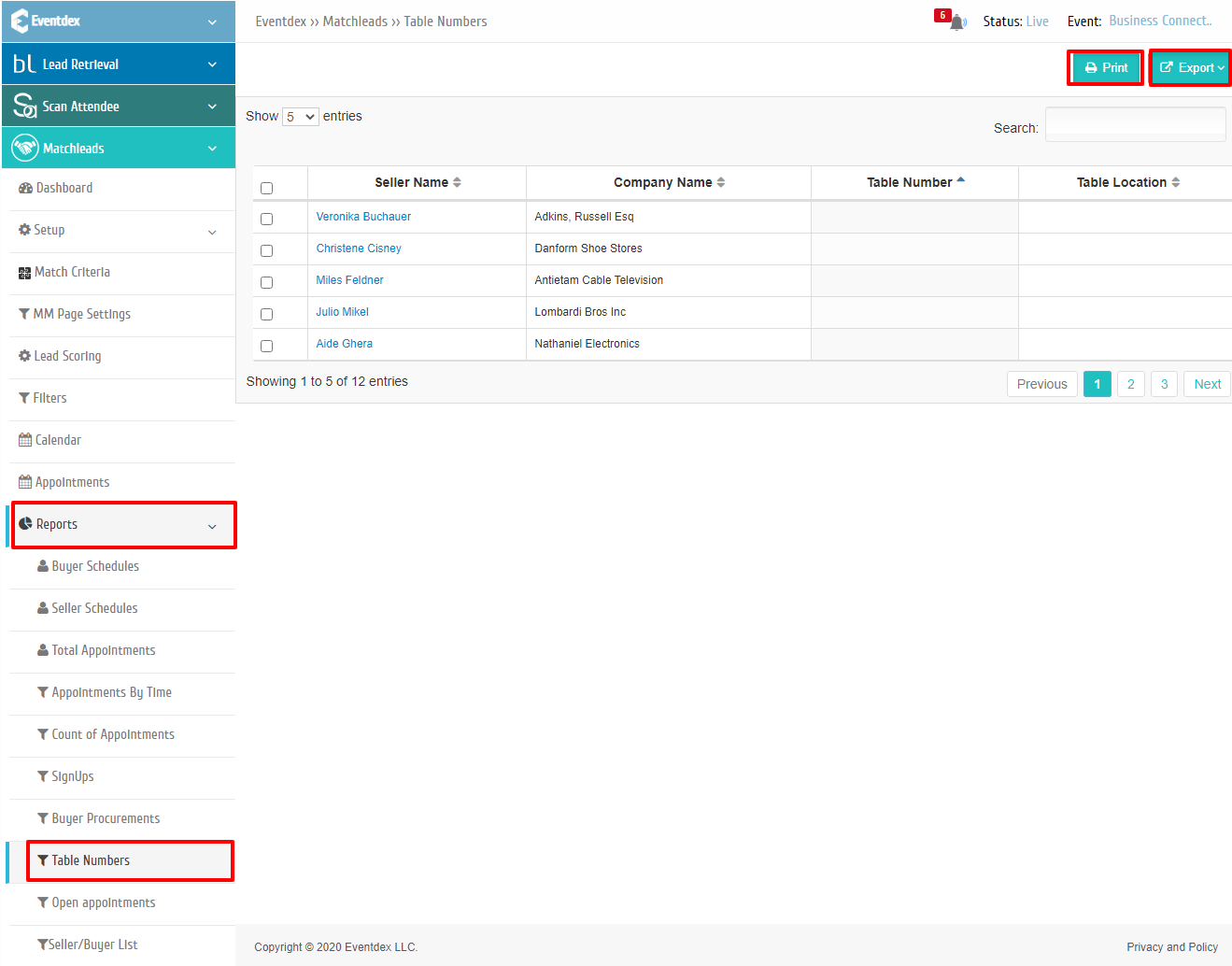Open Christene Cisney seller link

tap(359, 249)
